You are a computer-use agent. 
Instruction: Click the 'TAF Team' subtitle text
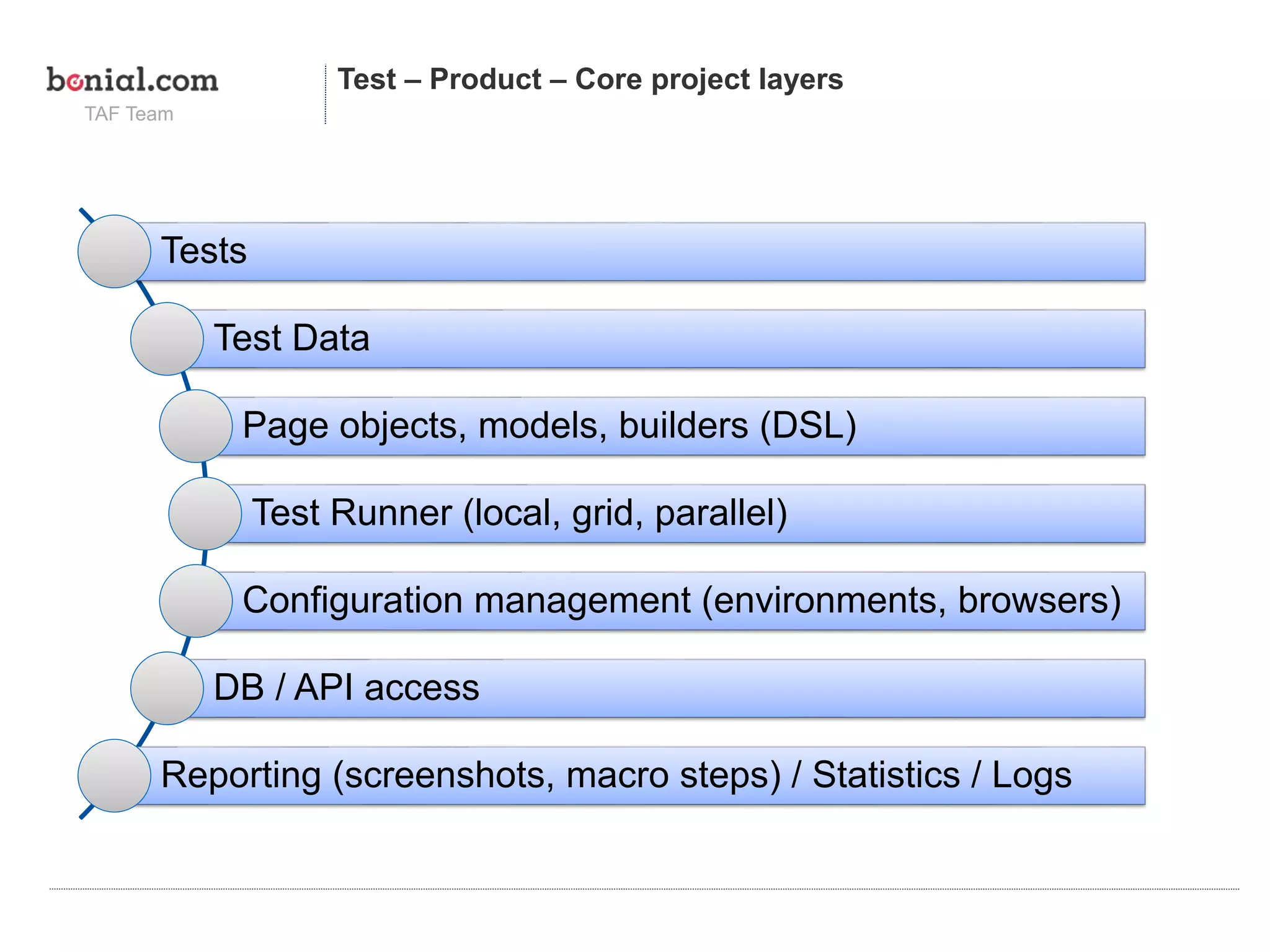coord(129,114)
